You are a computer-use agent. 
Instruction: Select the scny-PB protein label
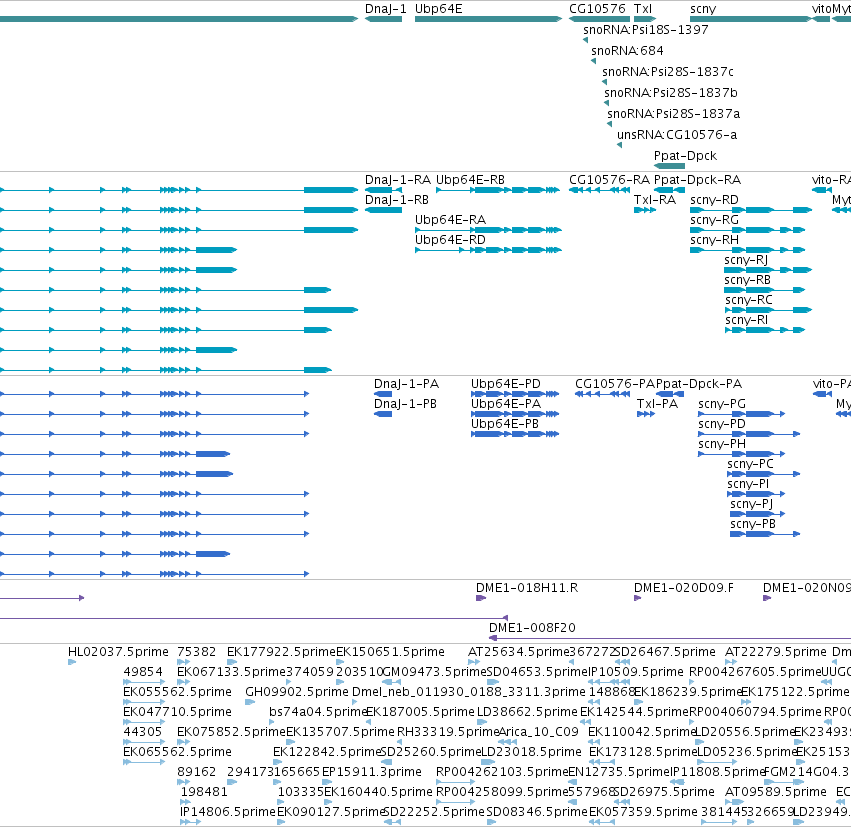(753, 524)
